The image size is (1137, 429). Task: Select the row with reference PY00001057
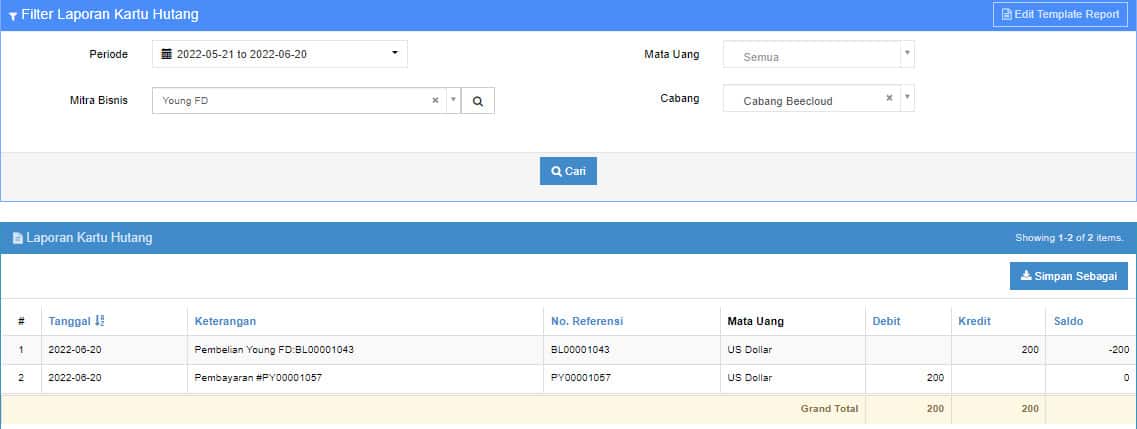(x=581, y=378)
